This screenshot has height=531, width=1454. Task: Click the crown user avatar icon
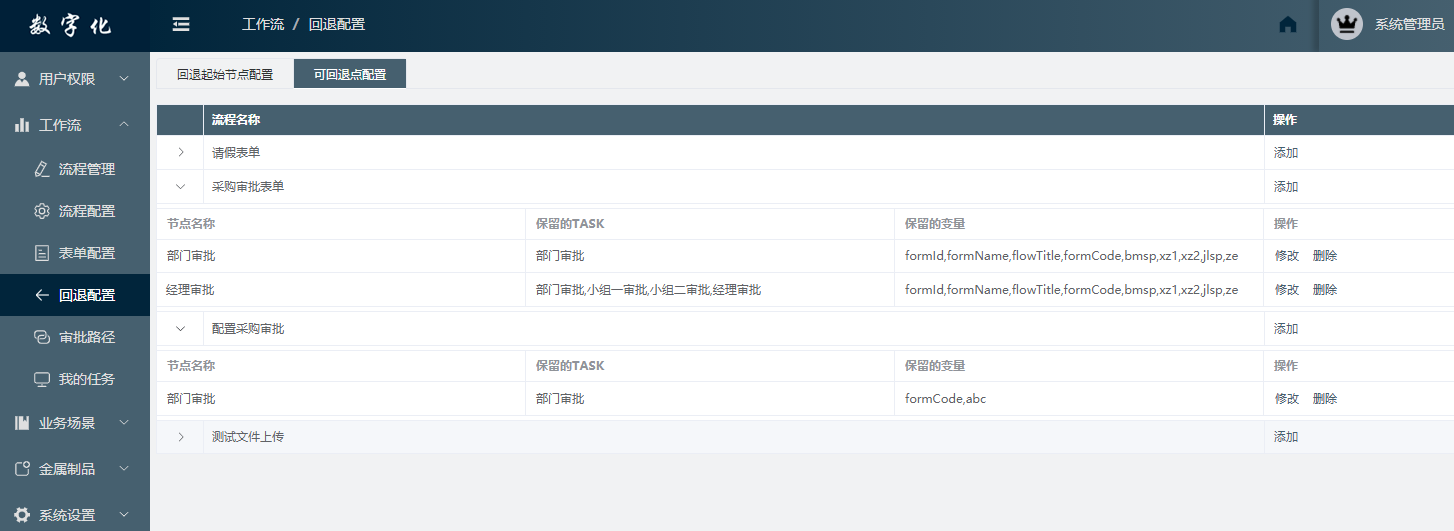pos(1347,25)
